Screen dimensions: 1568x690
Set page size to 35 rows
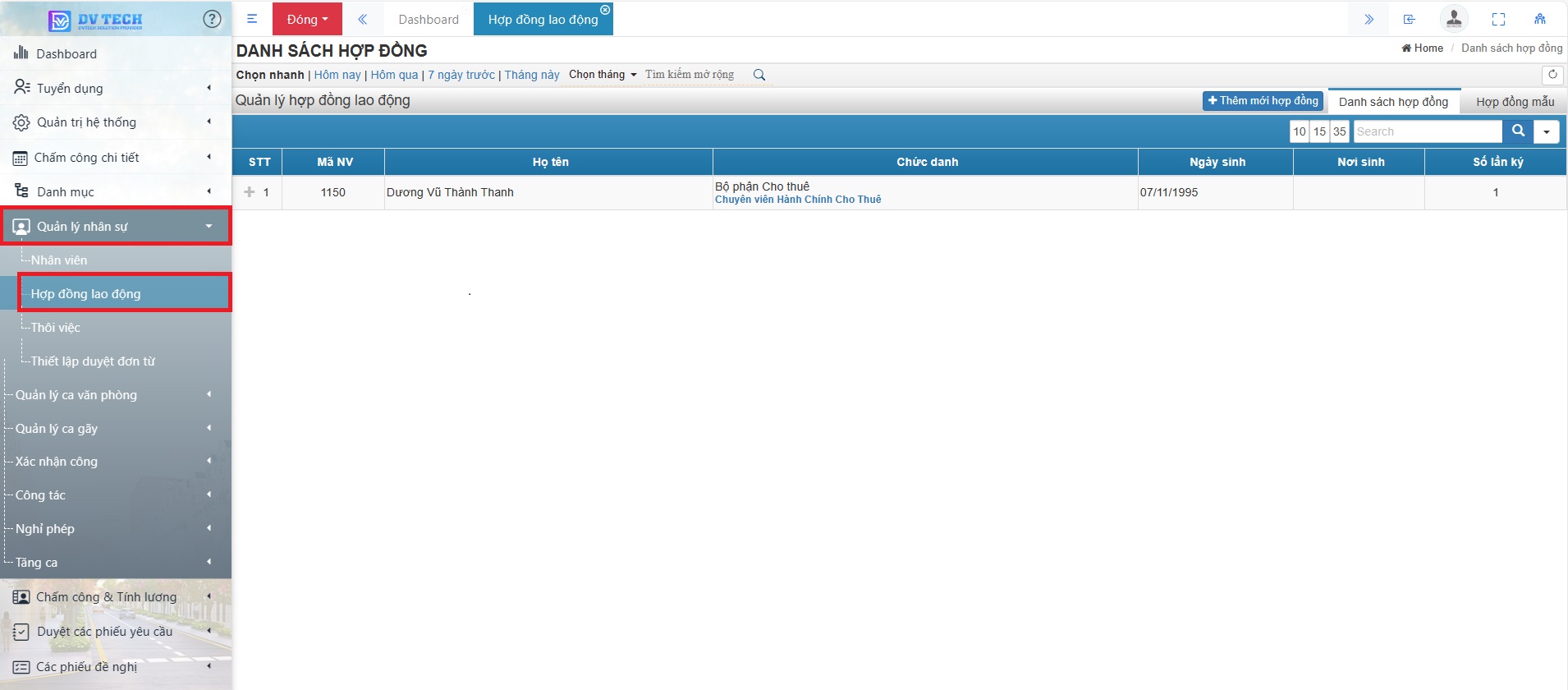tap(1339, 131)
